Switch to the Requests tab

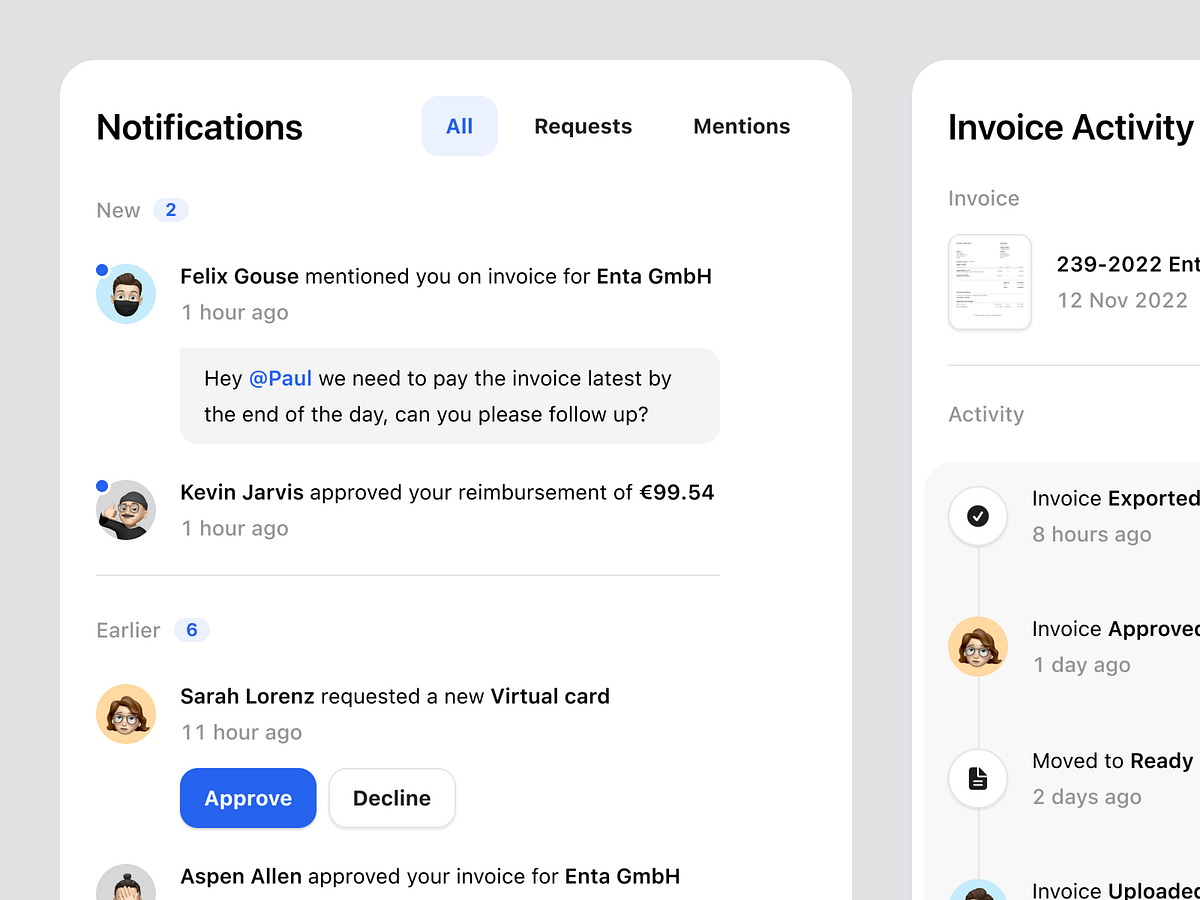tap(583, 126)
